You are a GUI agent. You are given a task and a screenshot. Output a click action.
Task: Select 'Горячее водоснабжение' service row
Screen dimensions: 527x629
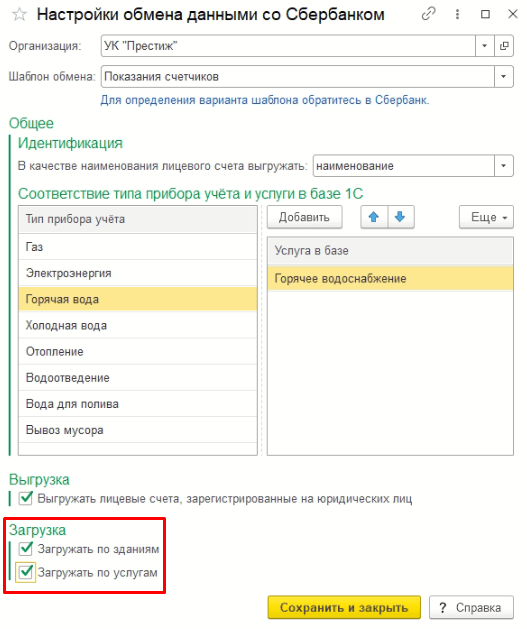click(390, 278)
